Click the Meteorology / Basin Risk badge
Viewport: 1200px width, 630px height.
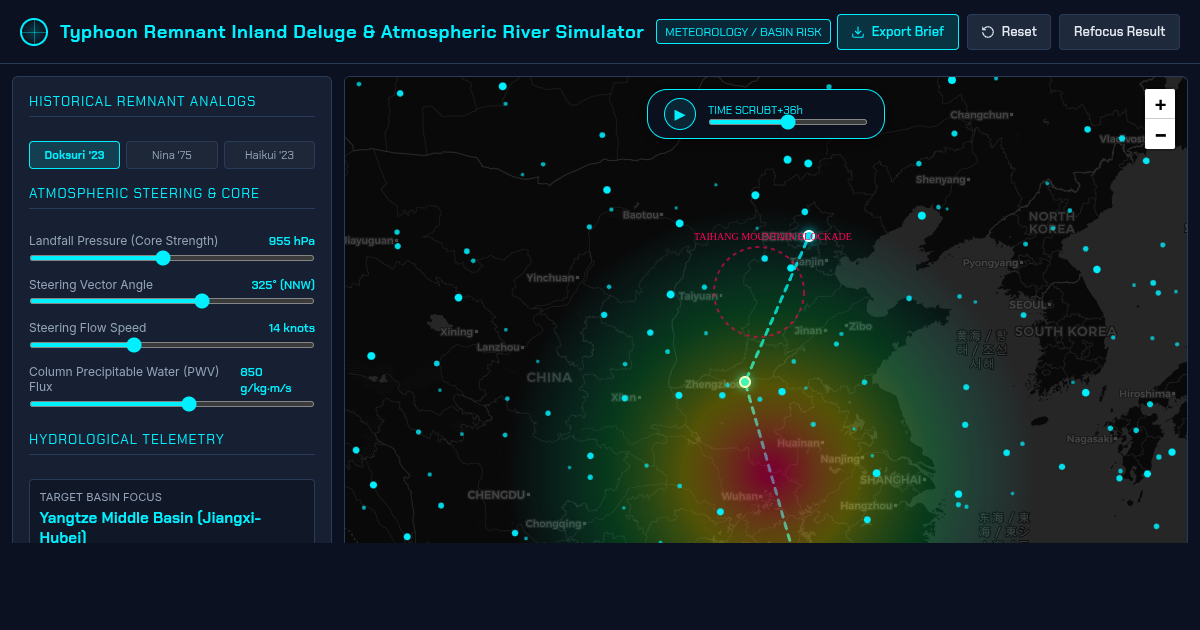[x=742, y=32]
